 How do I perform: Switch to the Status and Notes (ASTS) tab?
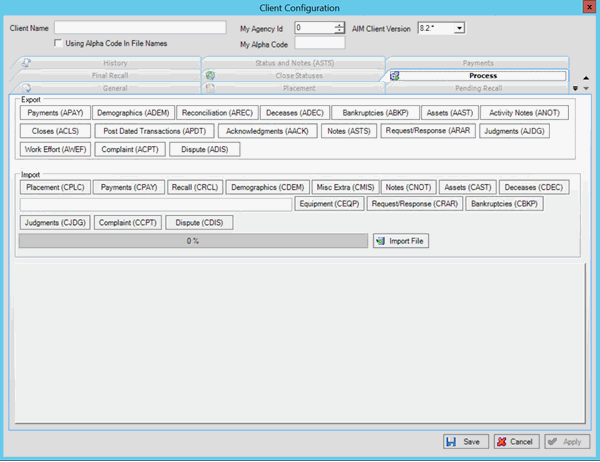click(294, 63)
